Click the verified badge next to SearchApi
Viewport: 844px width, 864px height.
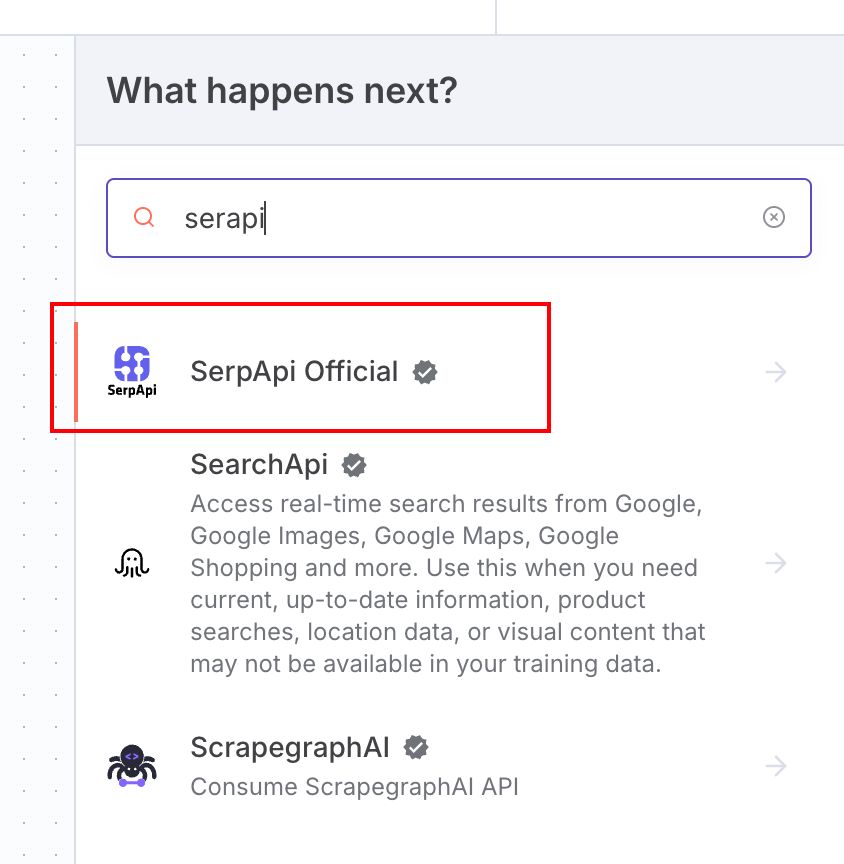point(354,464)
